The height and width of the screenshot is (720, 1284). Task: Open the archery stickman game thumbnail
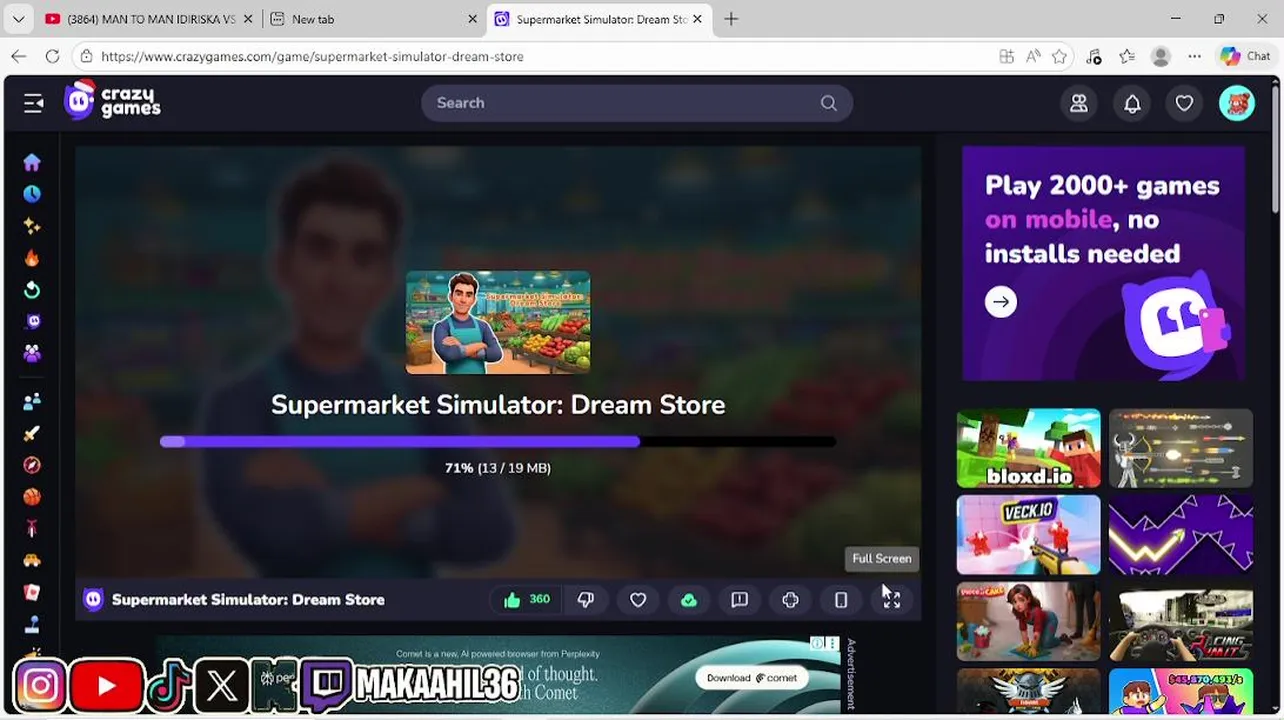(x=1181, y=448)
